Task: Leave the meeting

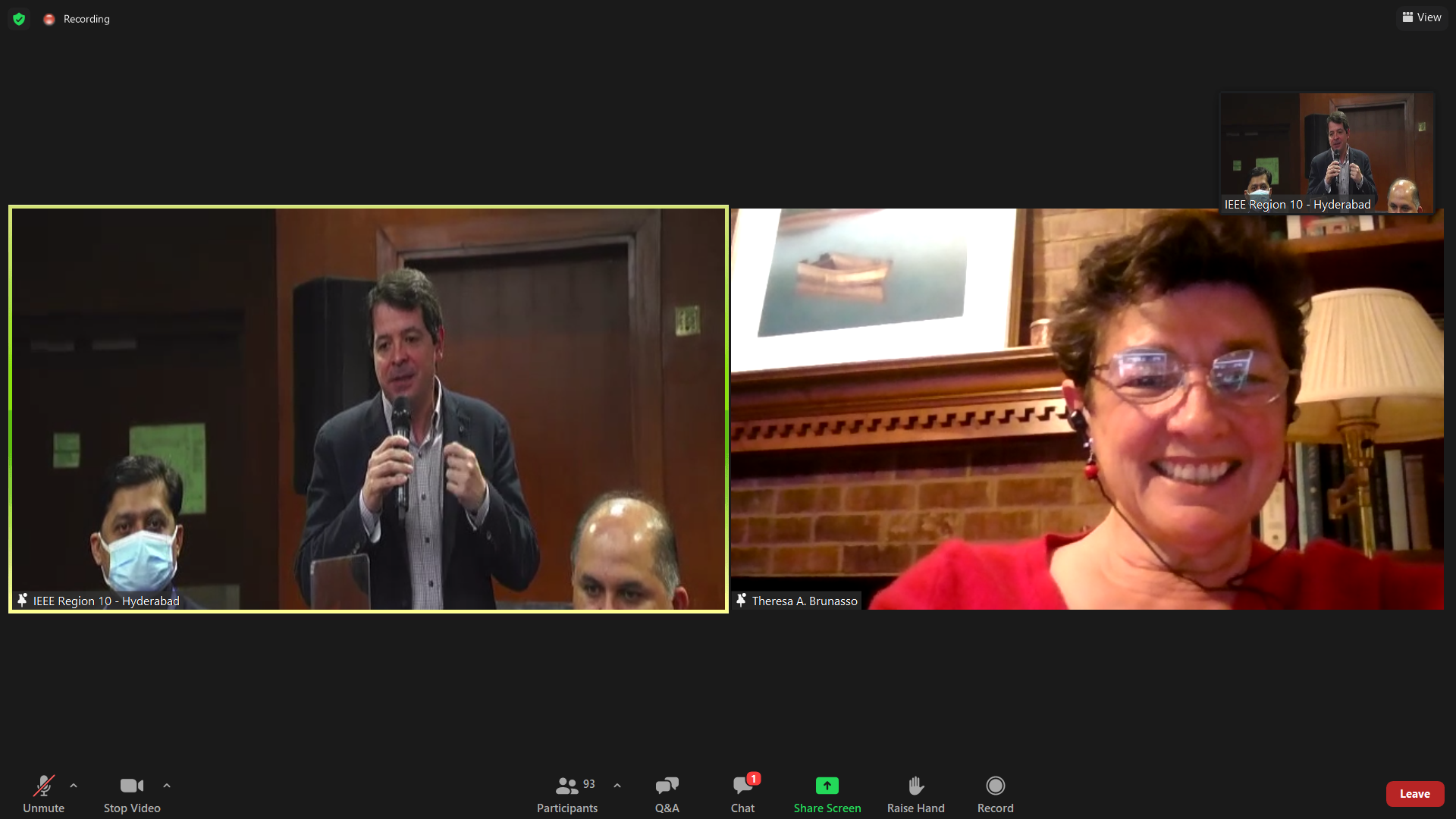Action: pos(1415,794)
